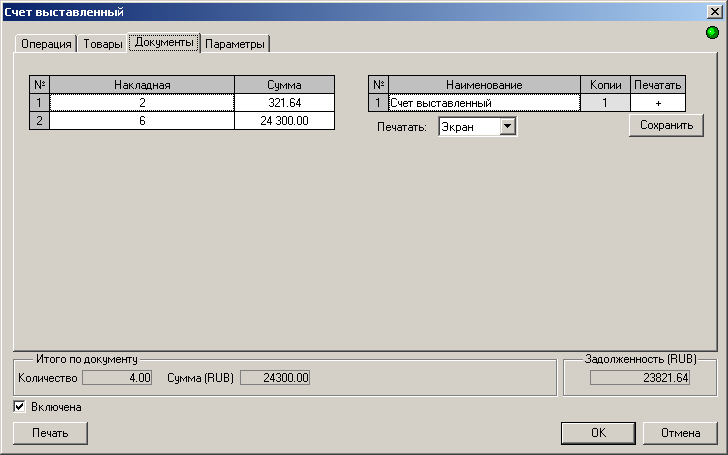Click the Количество field showing 4.00

coord(117,378)
